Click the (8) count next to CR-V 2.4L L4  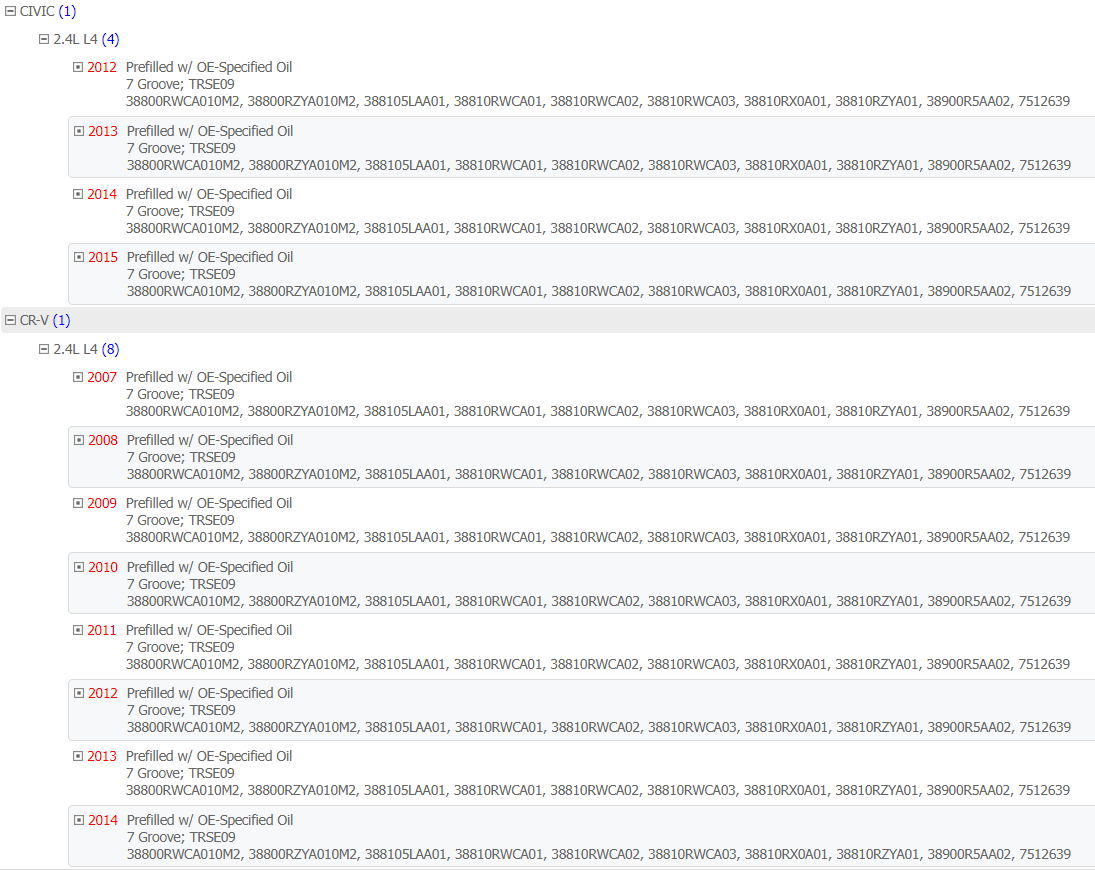point(110,349)
